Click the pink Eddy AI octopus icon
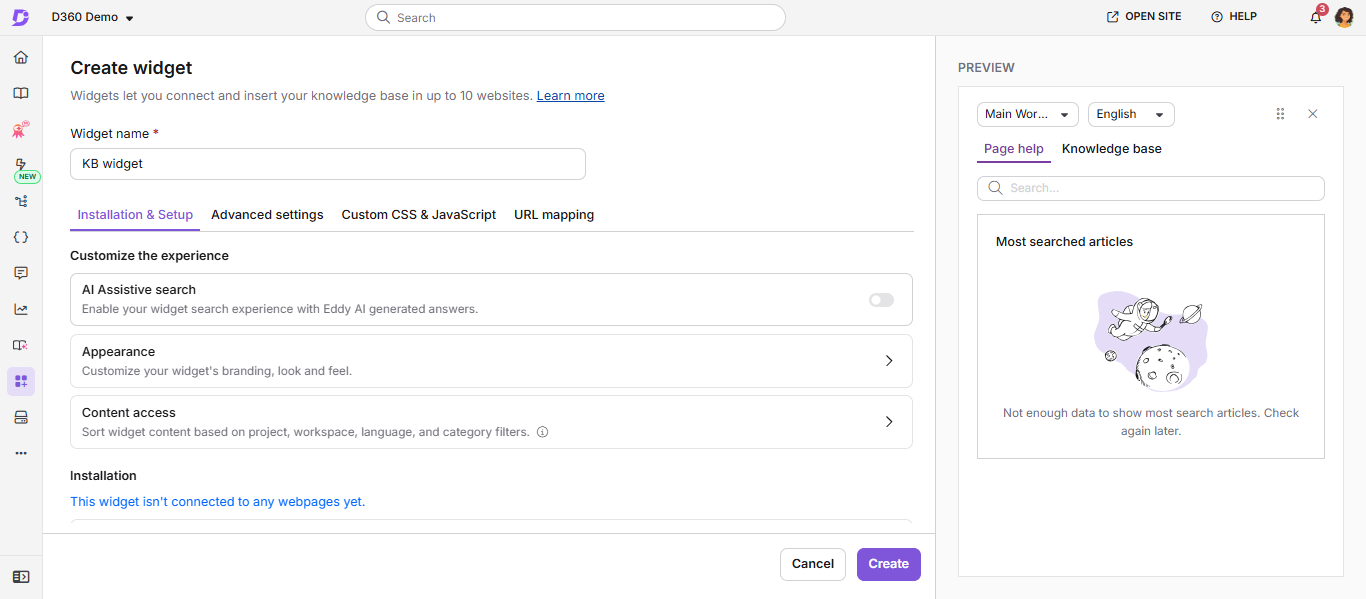 21,129
